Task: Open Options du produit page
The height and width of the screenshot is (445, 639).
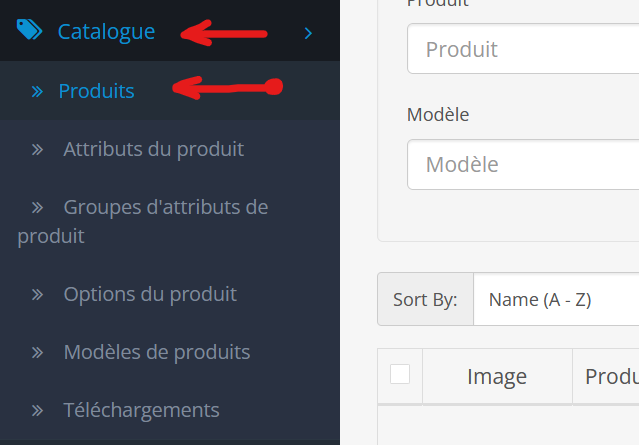Action: coord(150,294)
